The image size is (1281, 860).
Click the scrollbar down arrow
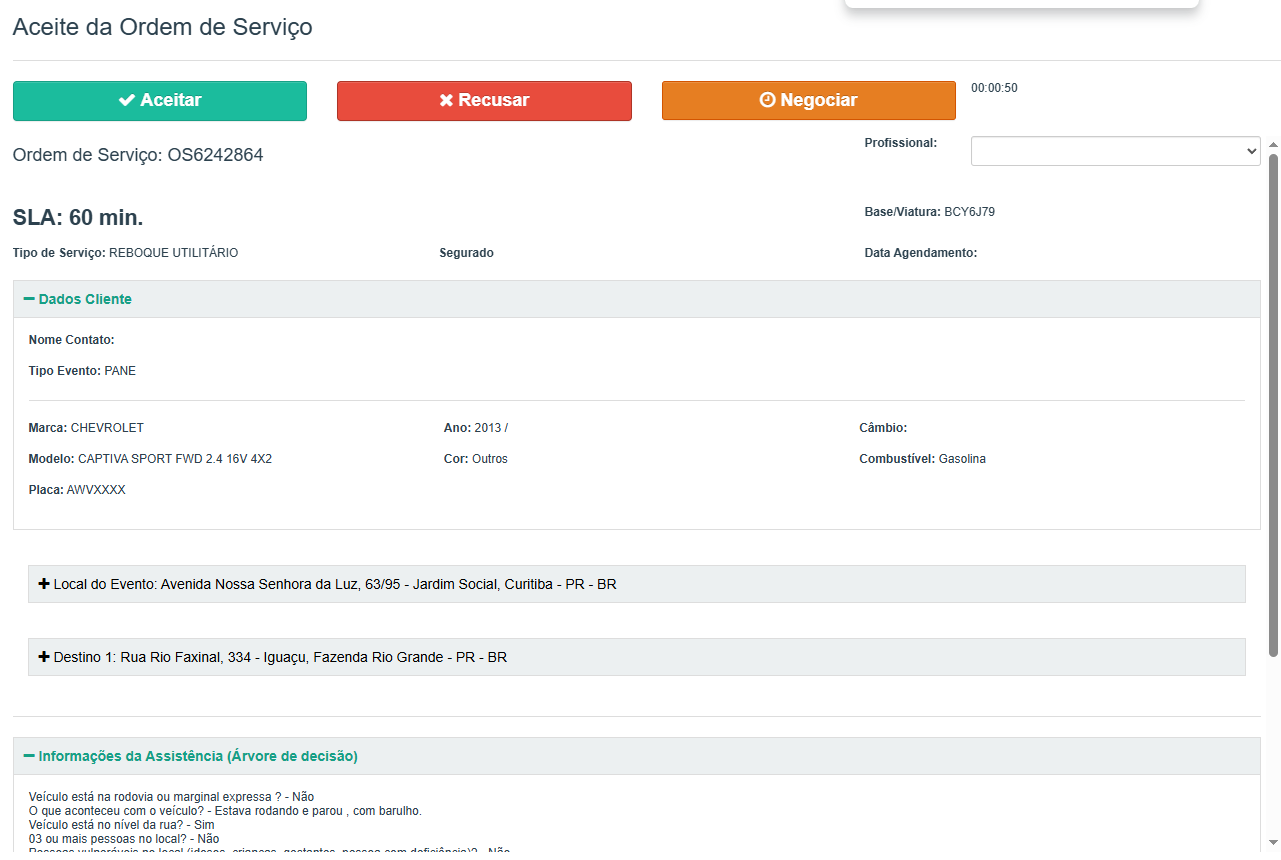tap(1273, 842)
